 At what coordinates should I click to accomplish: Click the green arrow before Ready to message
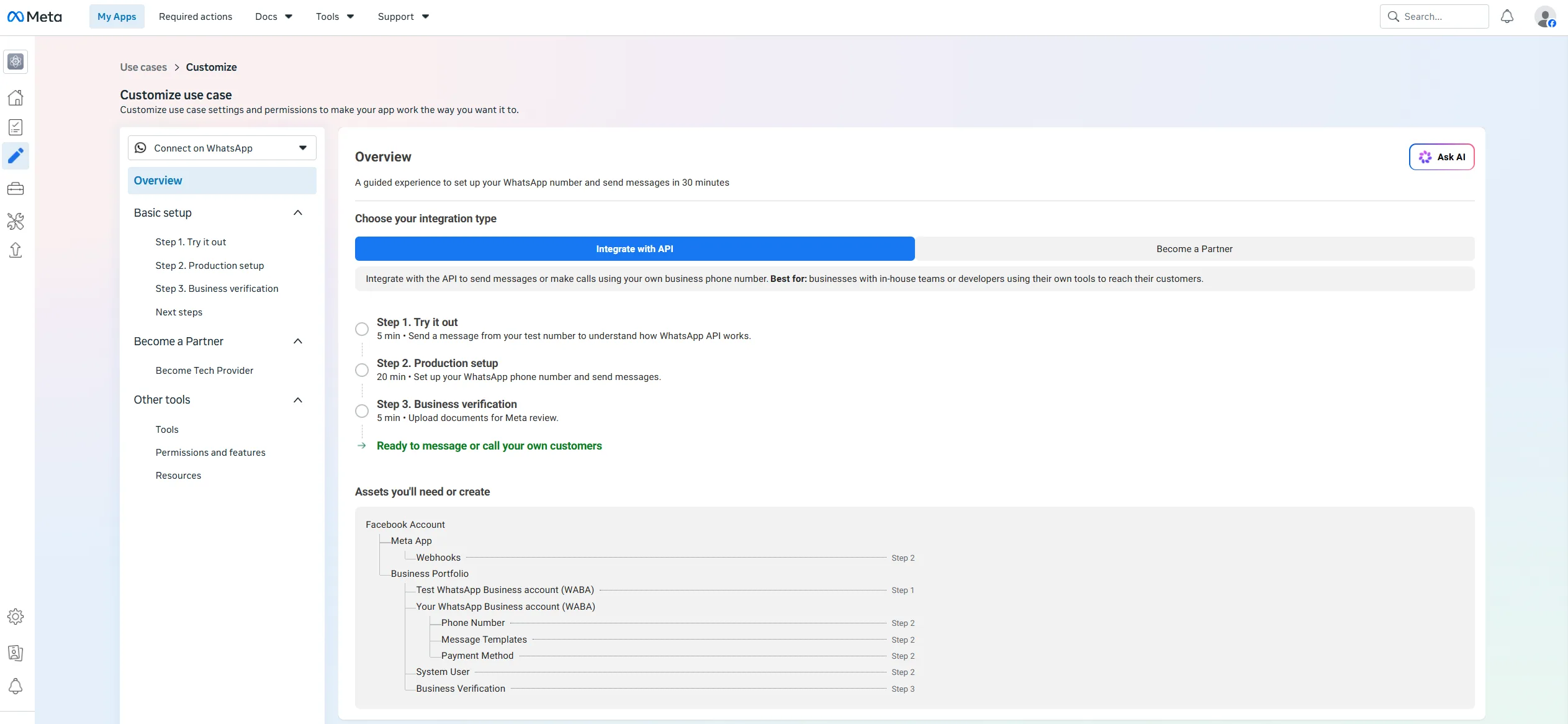pos(362,446)
